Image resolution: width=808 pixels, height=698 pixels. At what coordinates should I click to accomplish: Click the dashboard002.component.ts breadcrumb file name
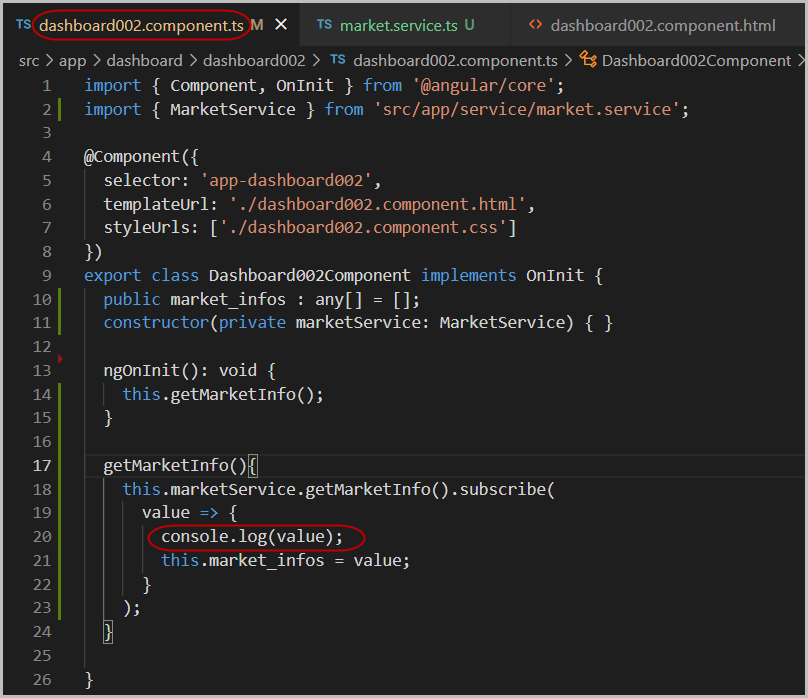tap(455, 61)
